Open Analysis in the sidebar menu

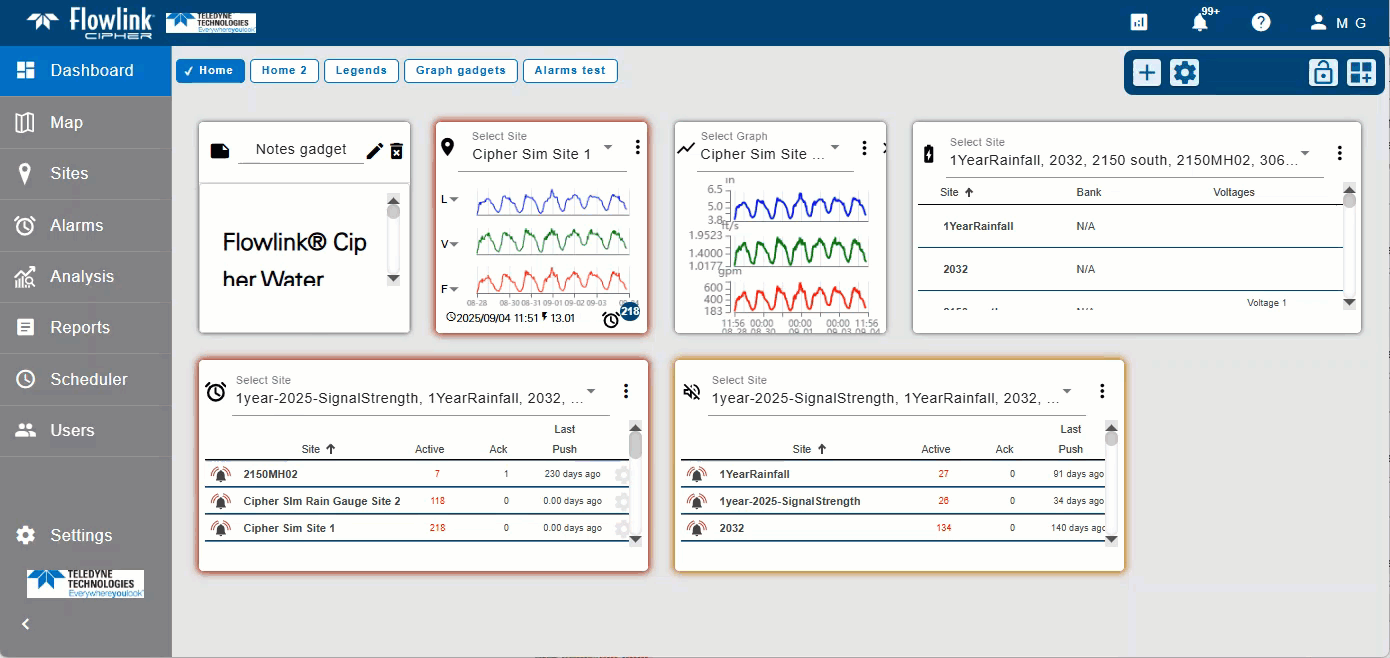[82, 277]
